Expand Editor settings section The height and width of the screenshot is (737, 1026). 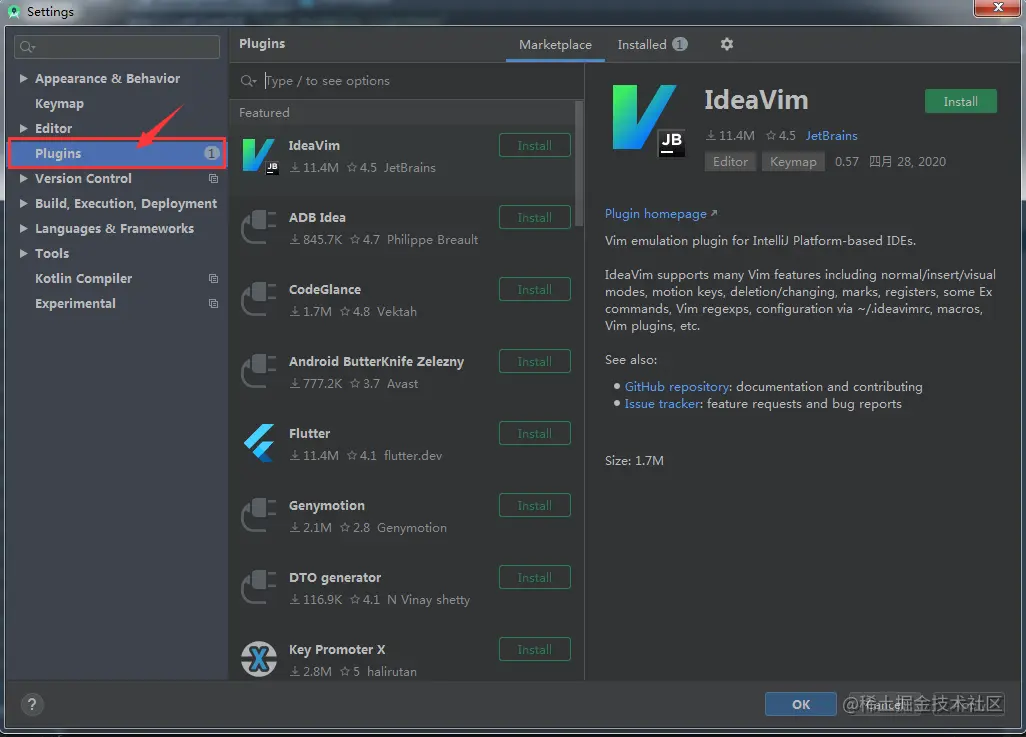coord(24,128)
